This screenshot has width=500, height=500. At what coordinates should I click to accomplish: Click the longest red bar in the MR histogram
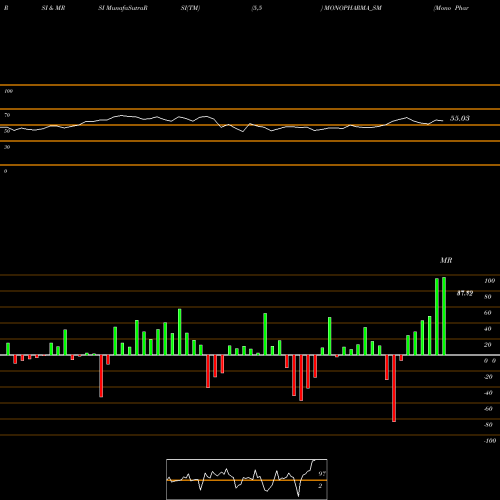[x=394, y=388]
